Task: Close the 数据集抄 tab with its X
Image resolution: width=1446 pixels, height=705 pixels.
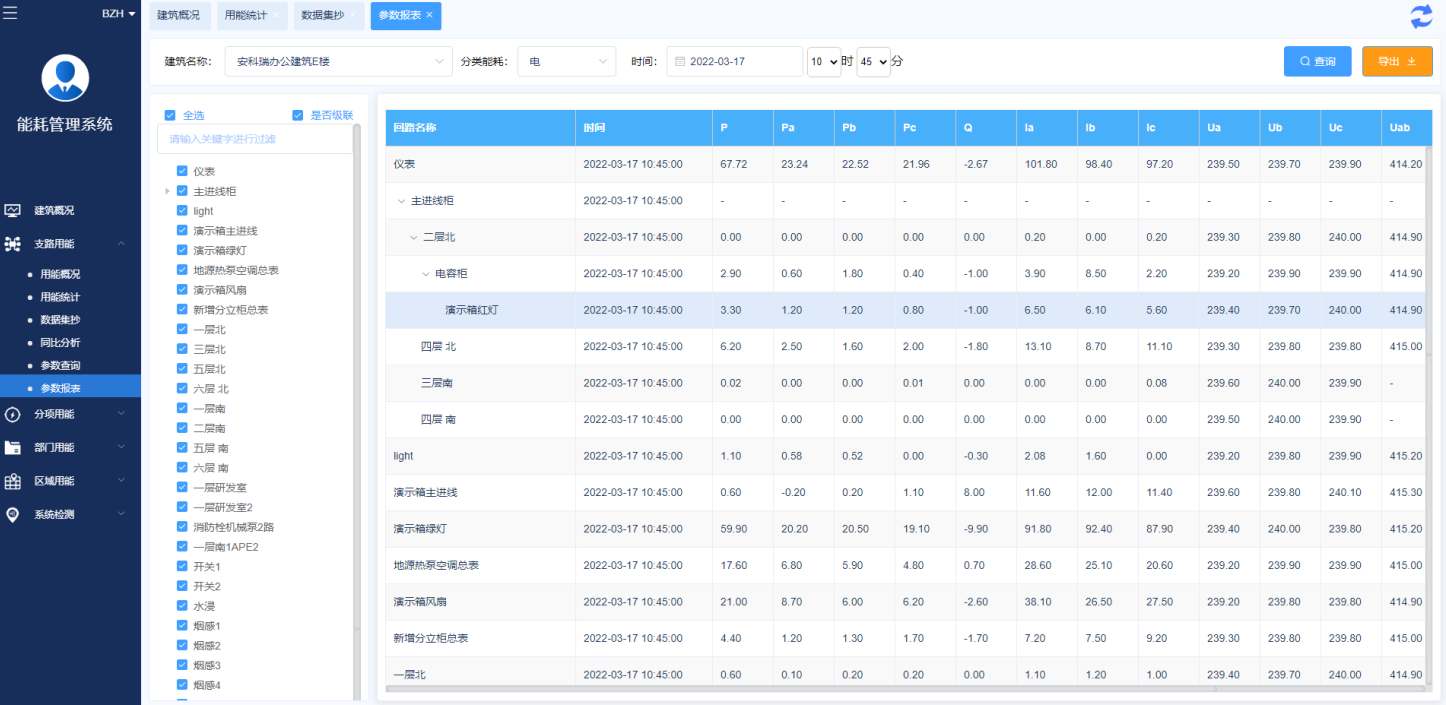Action: [353, 15]
